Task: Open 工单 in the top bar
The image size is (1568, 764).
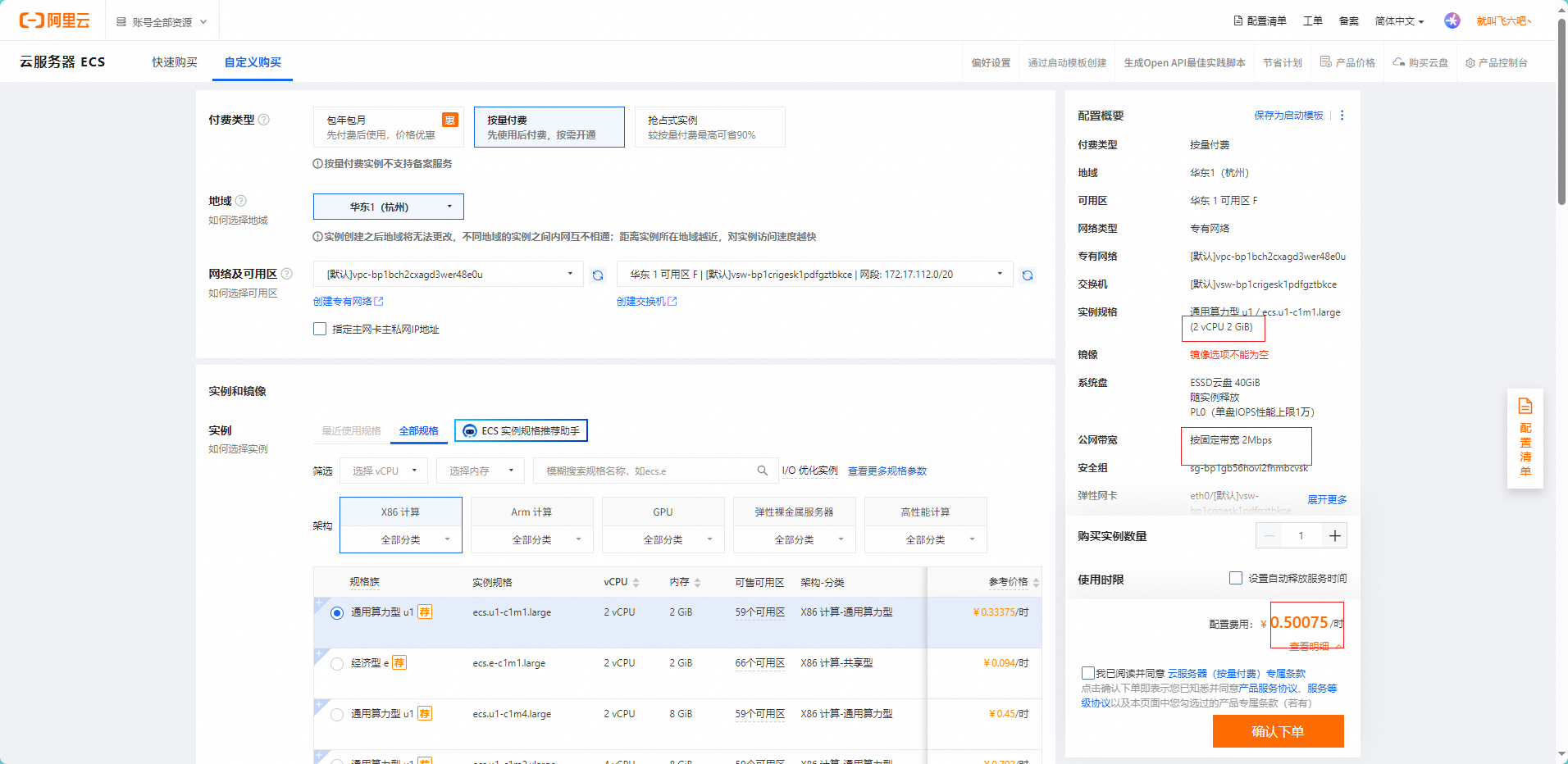Action: [1313, 21]
